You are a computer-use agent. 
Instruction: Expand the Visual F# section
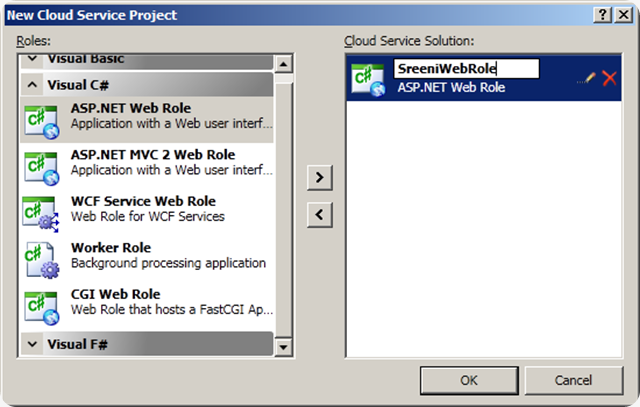[32, 344]
